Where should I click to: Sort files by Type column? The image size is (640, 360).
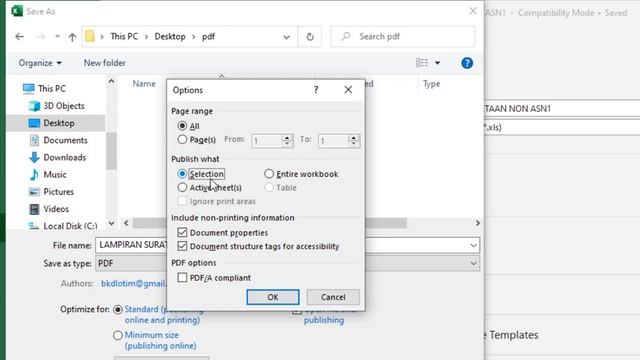pyautogui.click(x=431, y=84)
